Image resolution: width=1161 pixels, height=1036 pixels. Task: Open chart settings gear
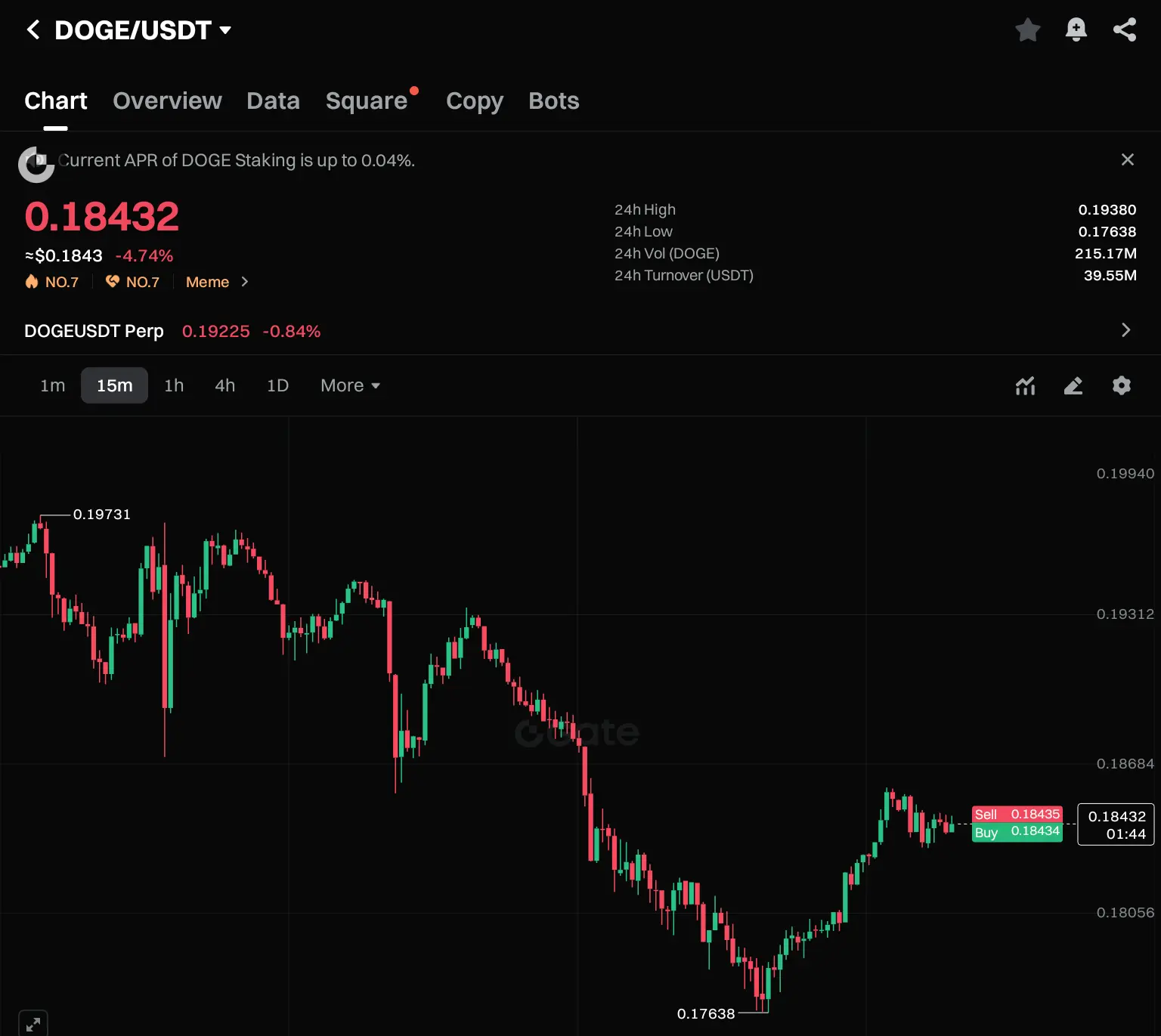[1122, 385]
